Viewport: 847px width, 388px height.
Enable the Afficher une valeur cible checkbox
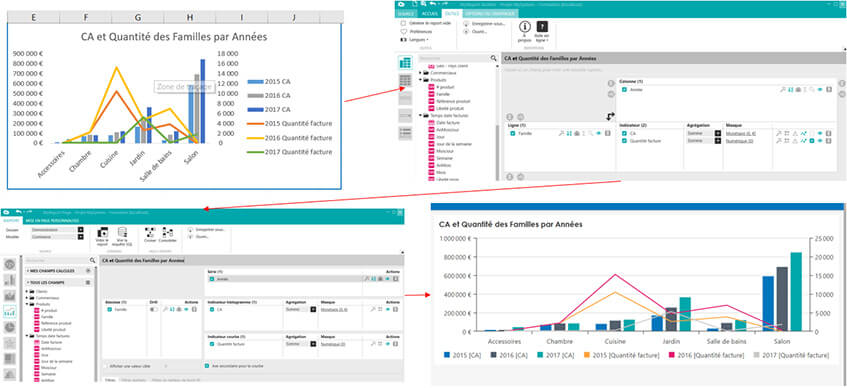[x=105, y=366]
